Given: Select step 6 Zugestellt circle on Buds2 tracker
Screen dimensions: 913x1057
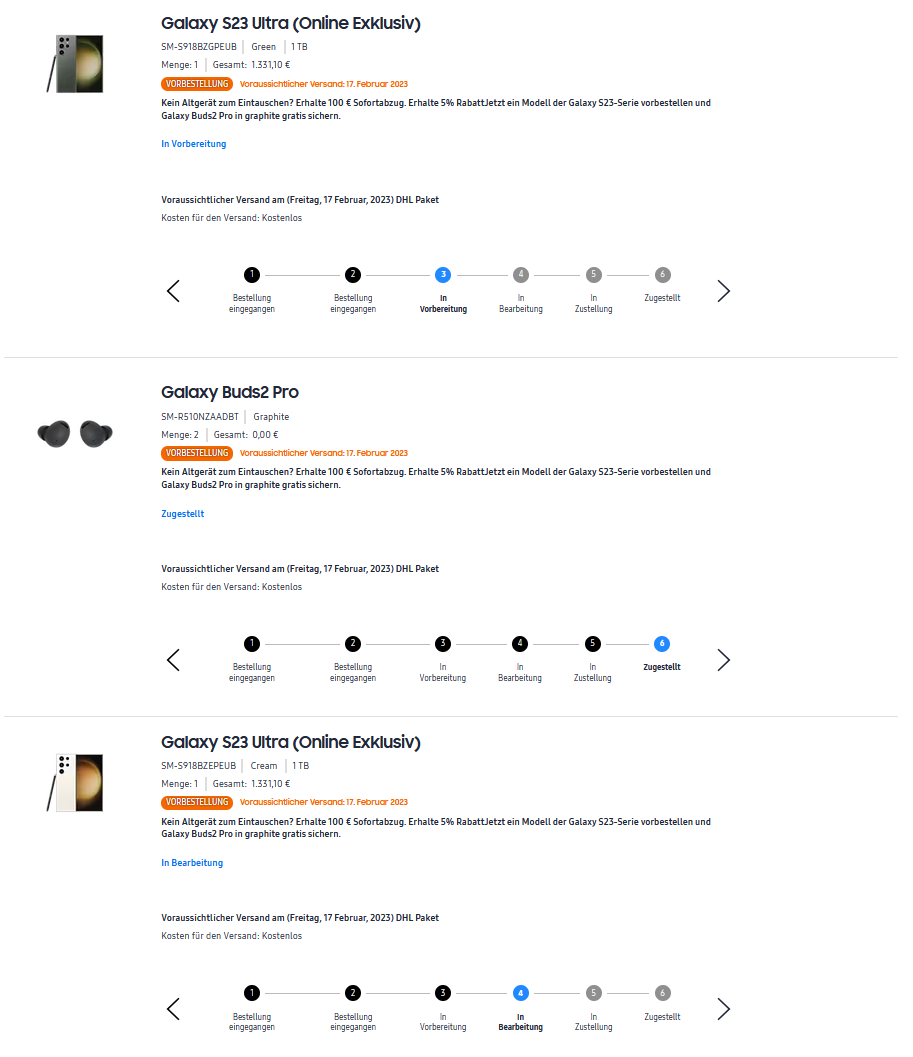Looking at the screenshot, I should [x=662, y=643].
